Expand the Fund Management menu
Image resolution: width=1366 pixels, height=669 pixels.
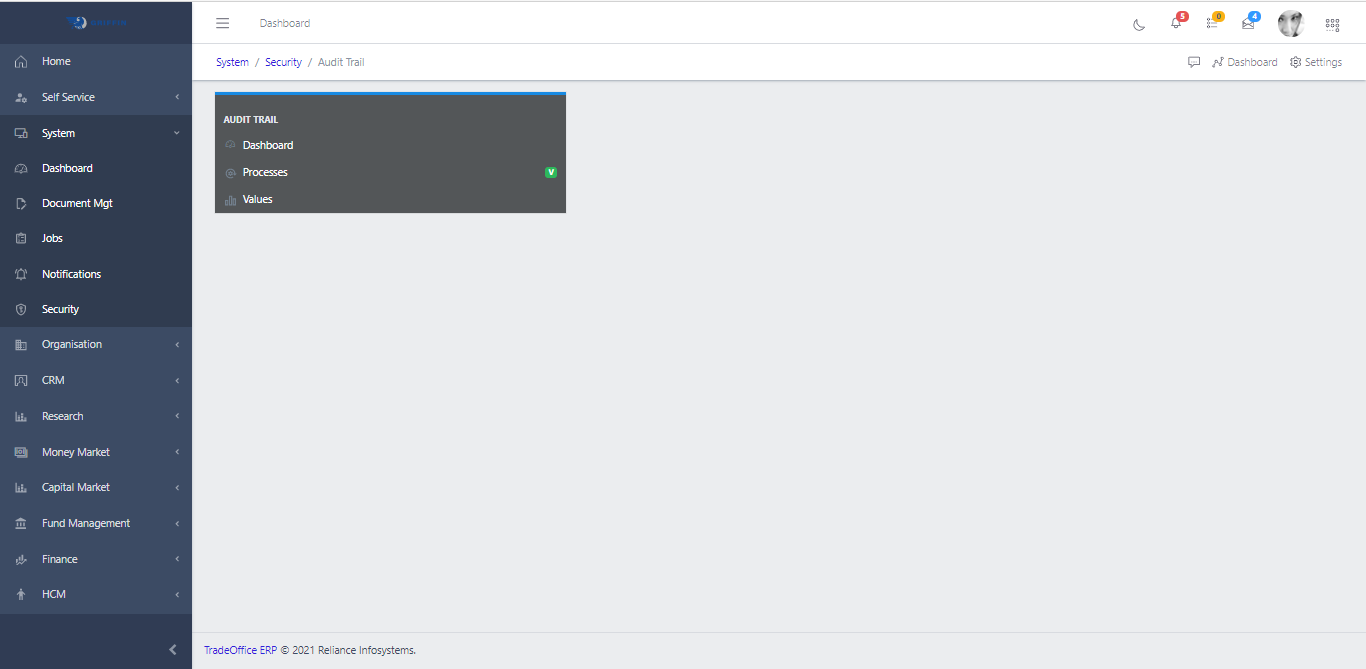click(86, 523)
